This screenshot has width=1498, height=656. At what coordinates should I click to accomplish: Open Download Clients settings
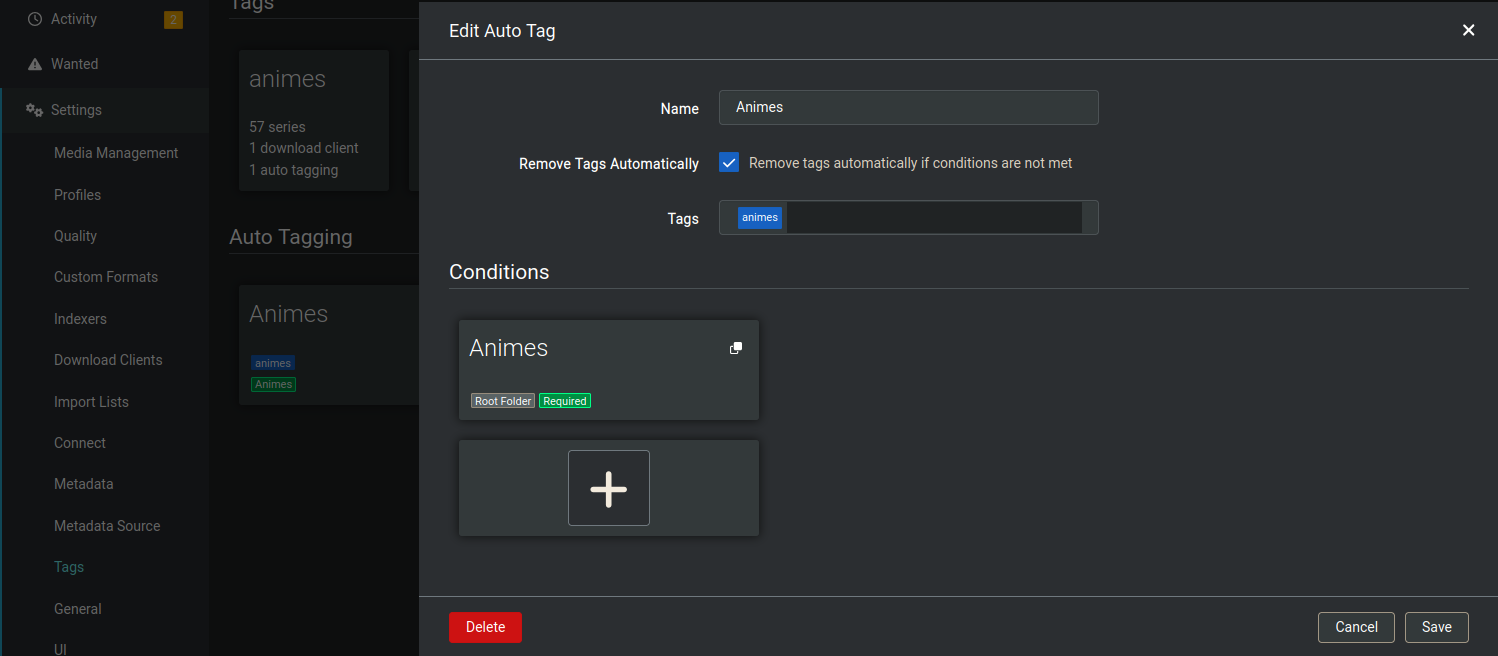(x=108, y=360)
